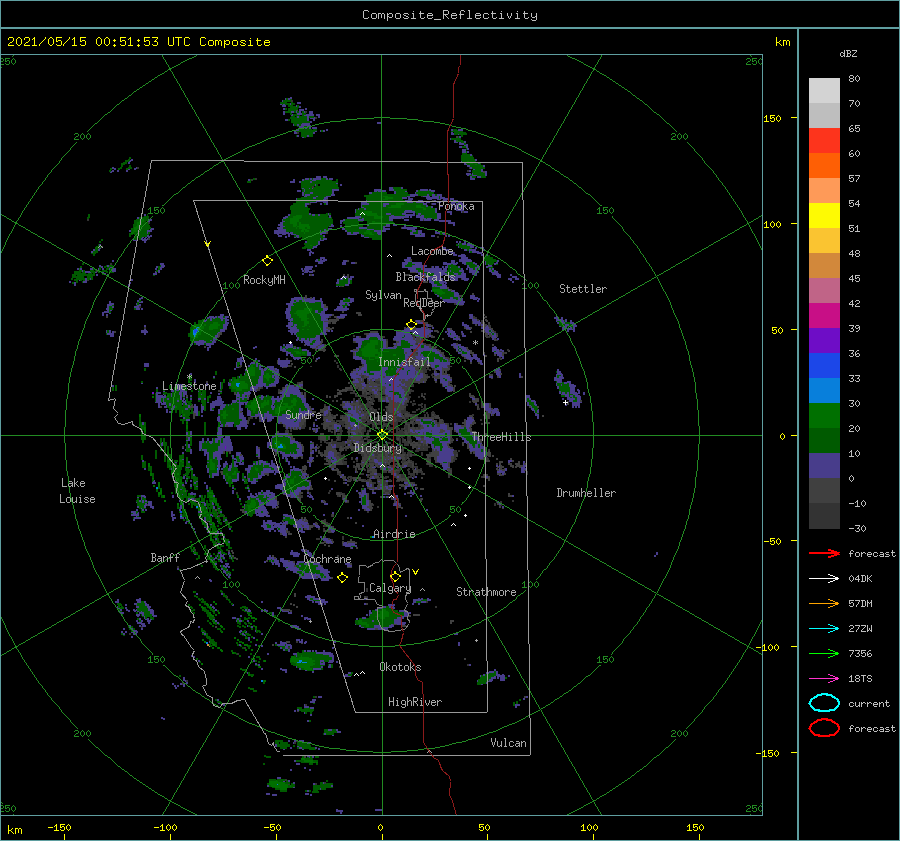
Task: Click the Vulcan label
Action: pos(509,743)
